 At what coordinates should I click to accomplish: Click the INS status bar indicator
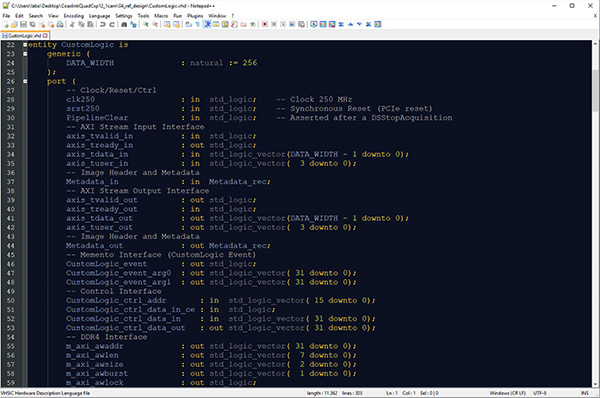[585, 393]
